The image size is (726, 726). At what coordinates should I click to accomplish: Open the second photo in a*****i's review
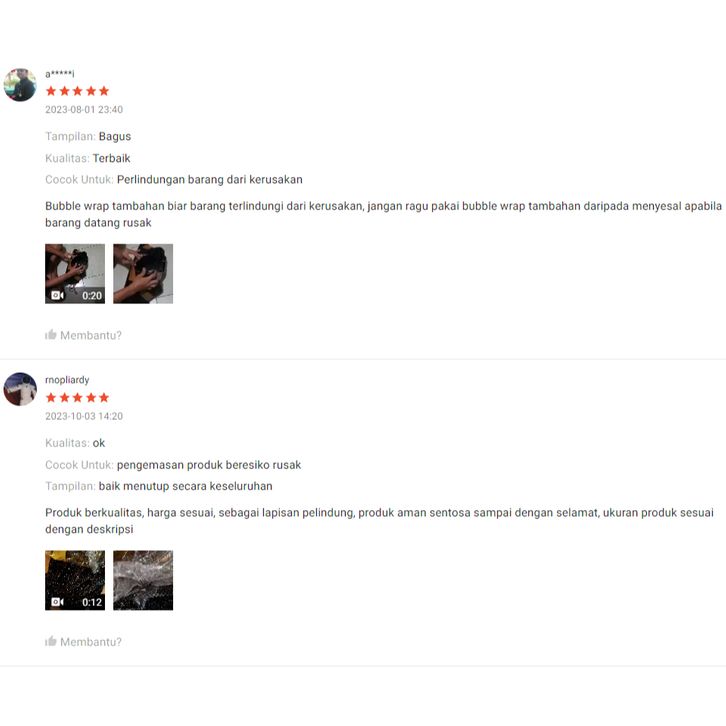point(143,274)
